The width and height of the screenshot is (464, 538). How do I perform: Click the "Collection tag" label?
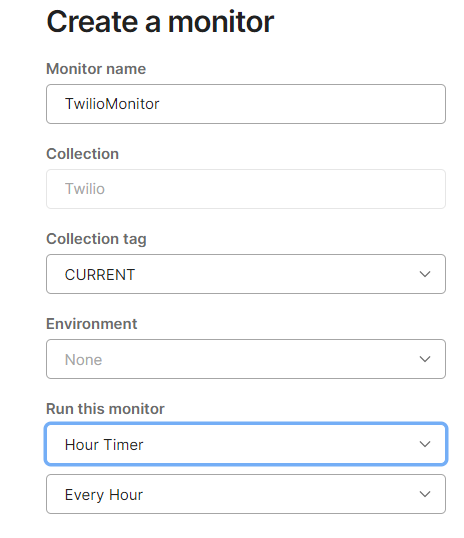96,239
